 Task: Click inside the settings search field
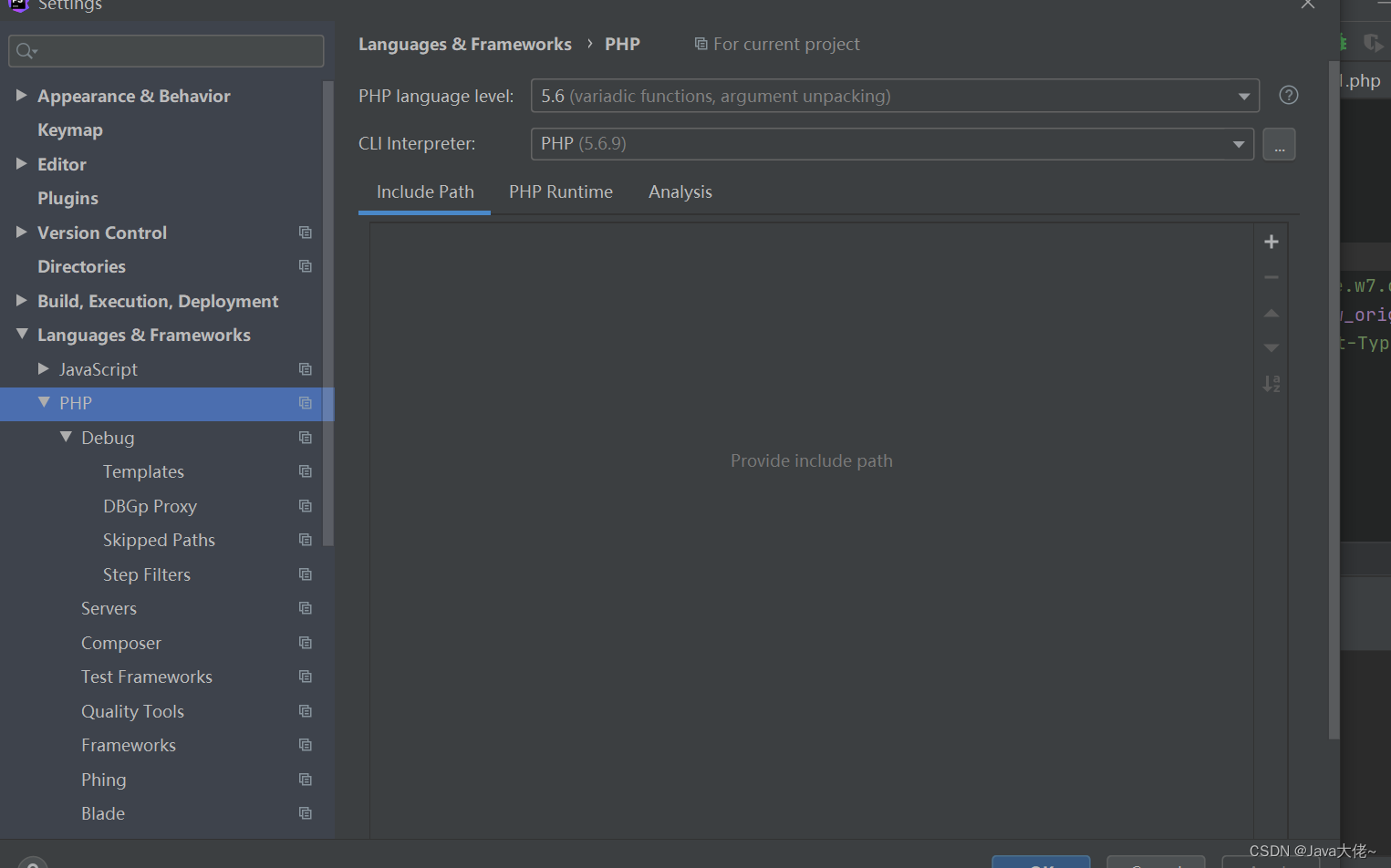164,50
